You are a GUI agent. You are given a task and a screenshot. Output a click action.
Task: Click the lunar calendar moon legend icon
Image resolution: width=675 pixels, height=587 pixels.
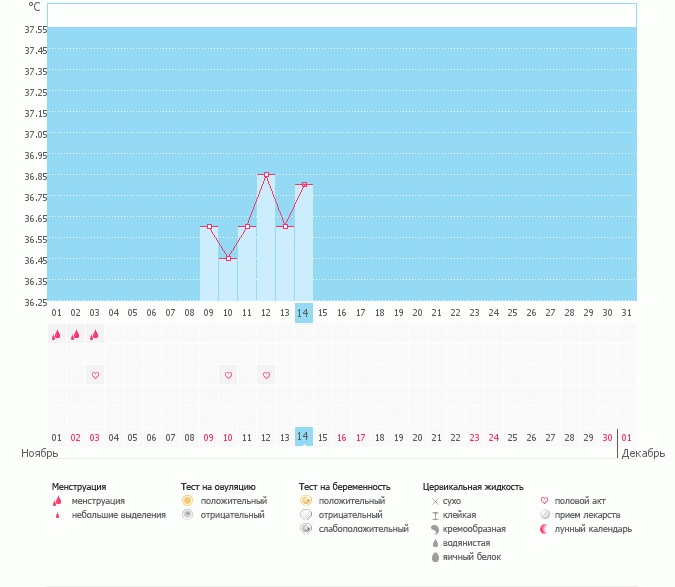pos(544,529)
